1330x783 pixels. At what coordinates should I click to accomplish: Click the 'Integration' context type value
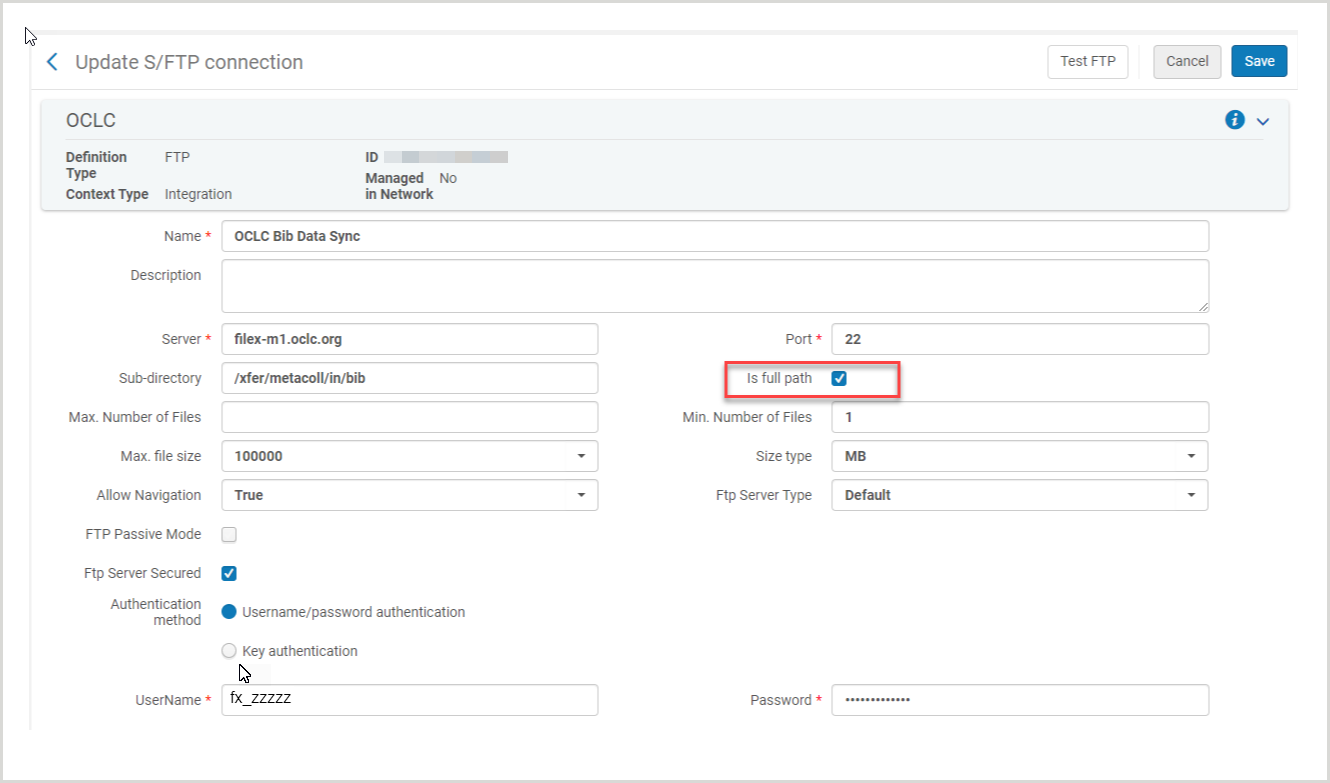198,194
